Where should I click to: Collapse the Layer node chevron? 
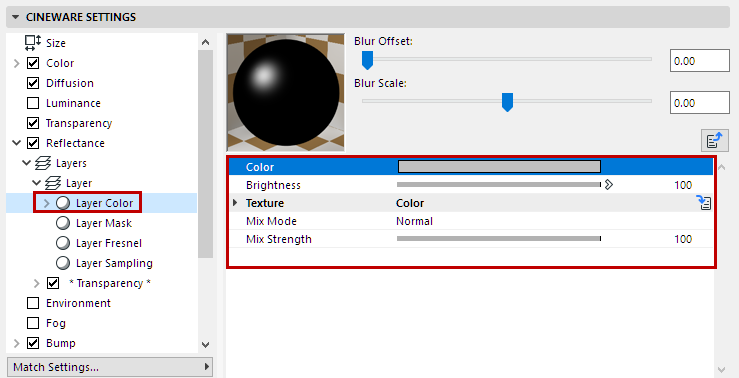pyautogui.click(x=36, y=183)
